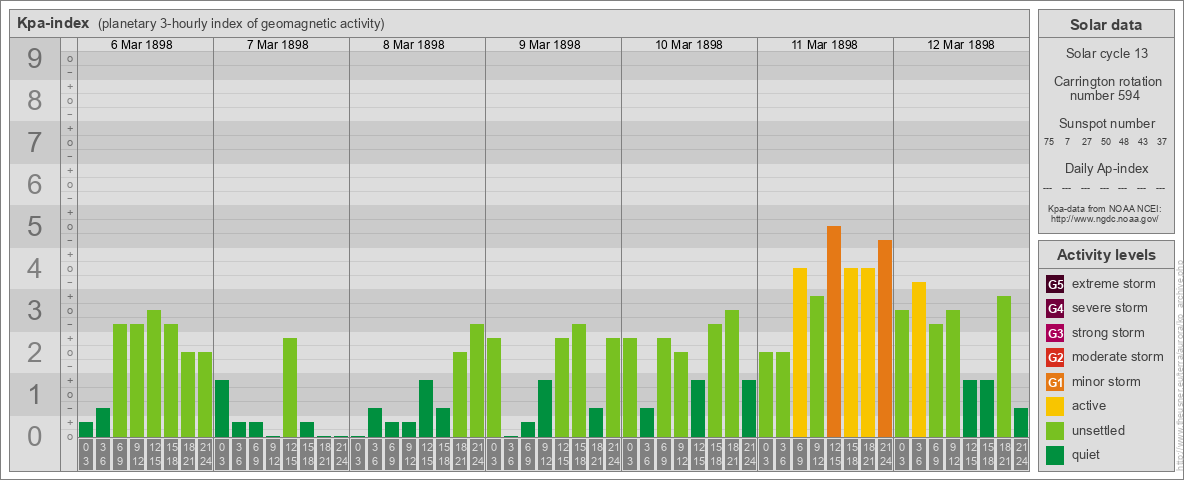Click the green 9-12 bar on 11 Mar
This screenshot has height=480, width=1184.
[x=817, y=366]
